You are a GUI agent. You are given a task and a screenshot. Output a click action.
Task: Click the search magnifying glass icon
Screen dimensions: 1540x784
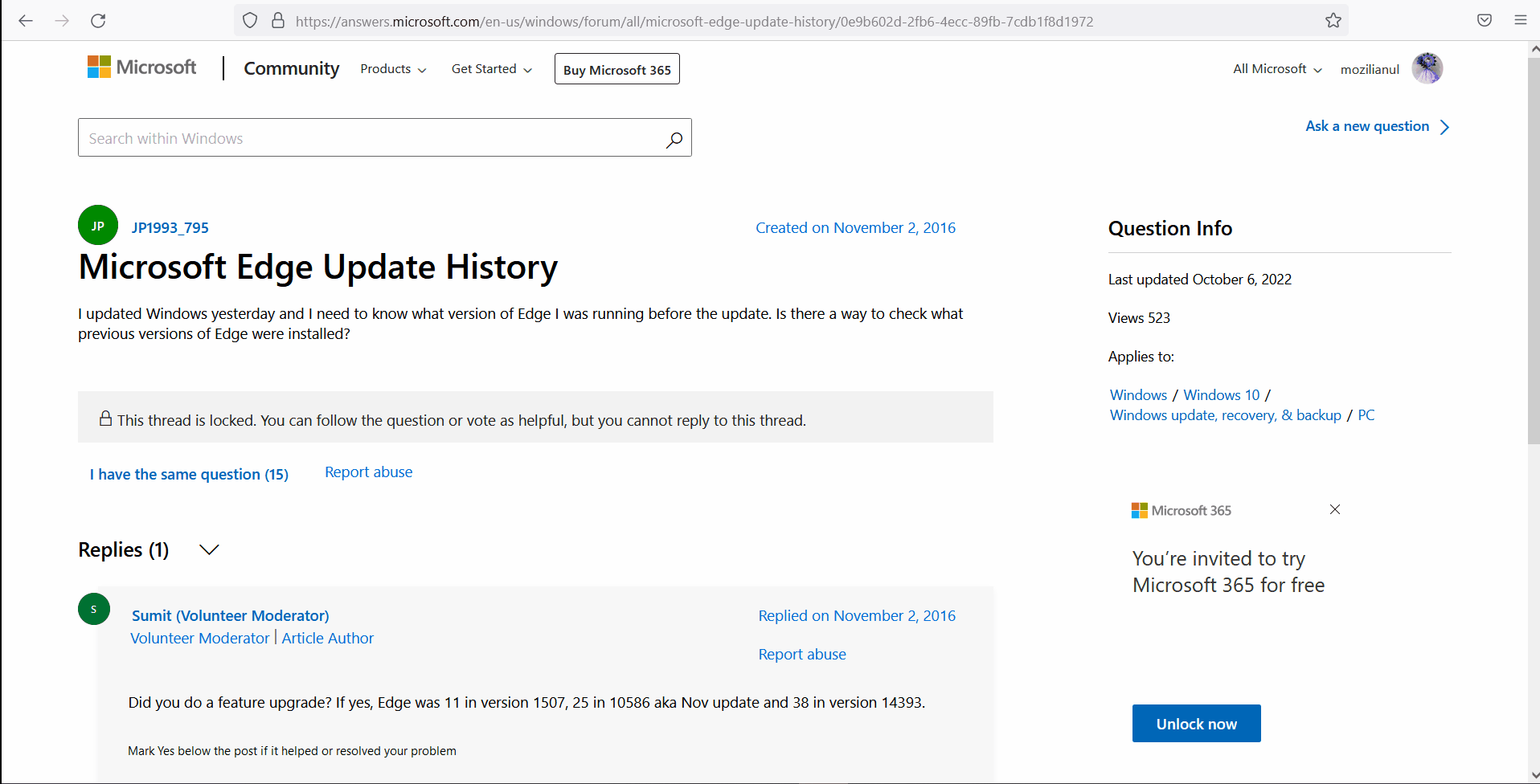pos(674,138)
